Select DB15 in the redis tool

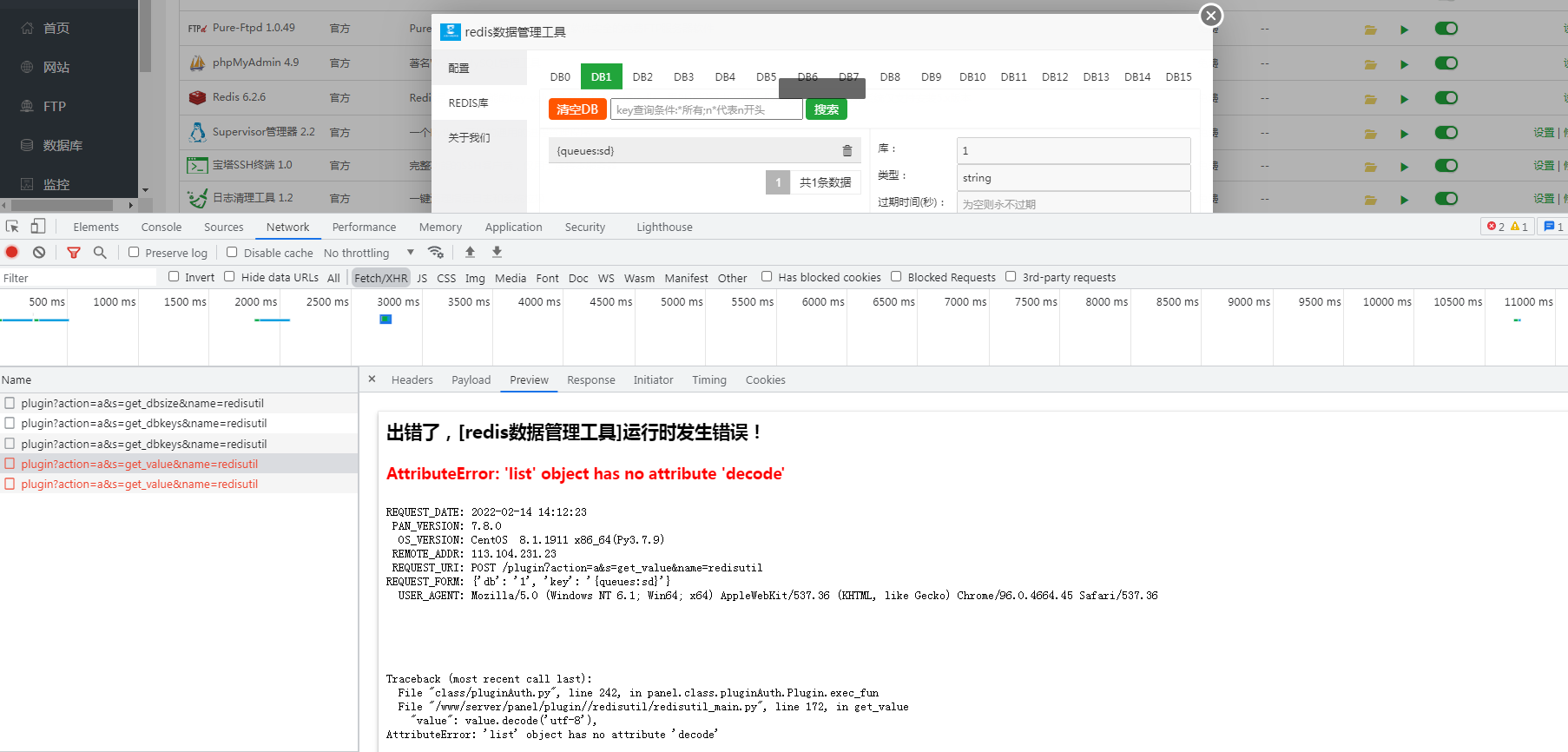1178,77
